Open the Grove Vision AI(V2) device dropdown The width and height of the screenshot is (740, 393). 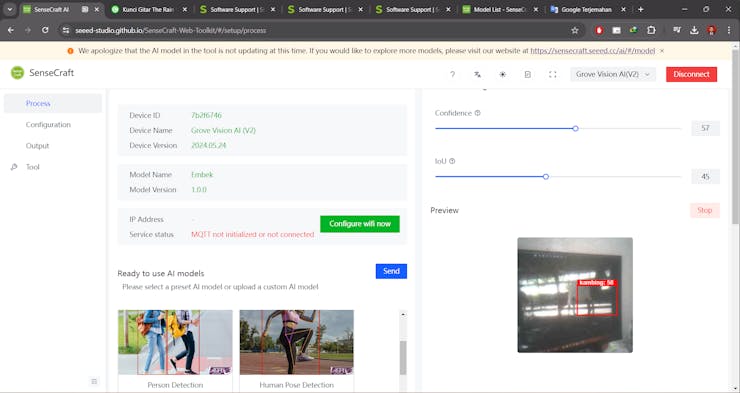[x=613, y=74]
